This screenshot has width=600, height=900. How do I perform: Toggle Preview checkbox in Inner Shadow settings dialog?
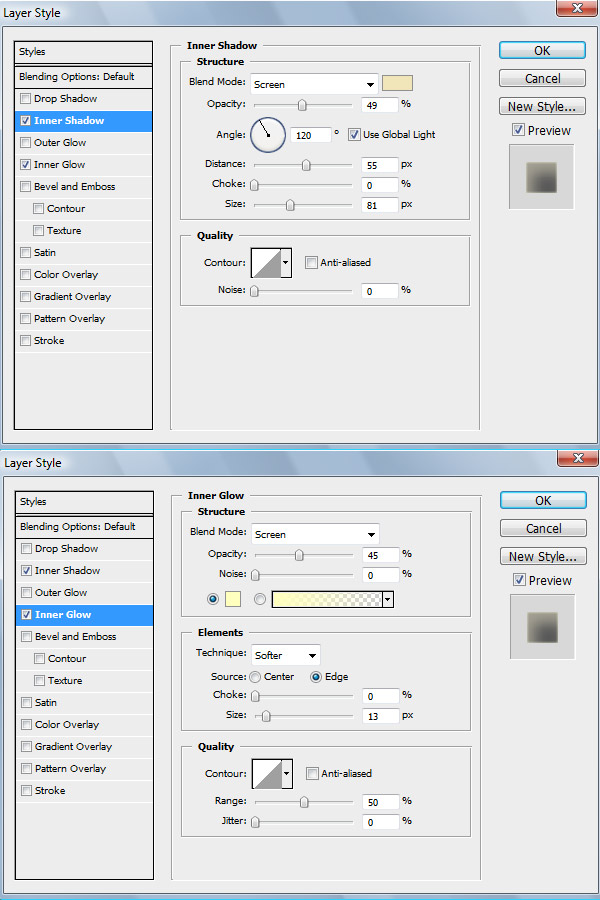pyautogui.click(x=518, y=130)
